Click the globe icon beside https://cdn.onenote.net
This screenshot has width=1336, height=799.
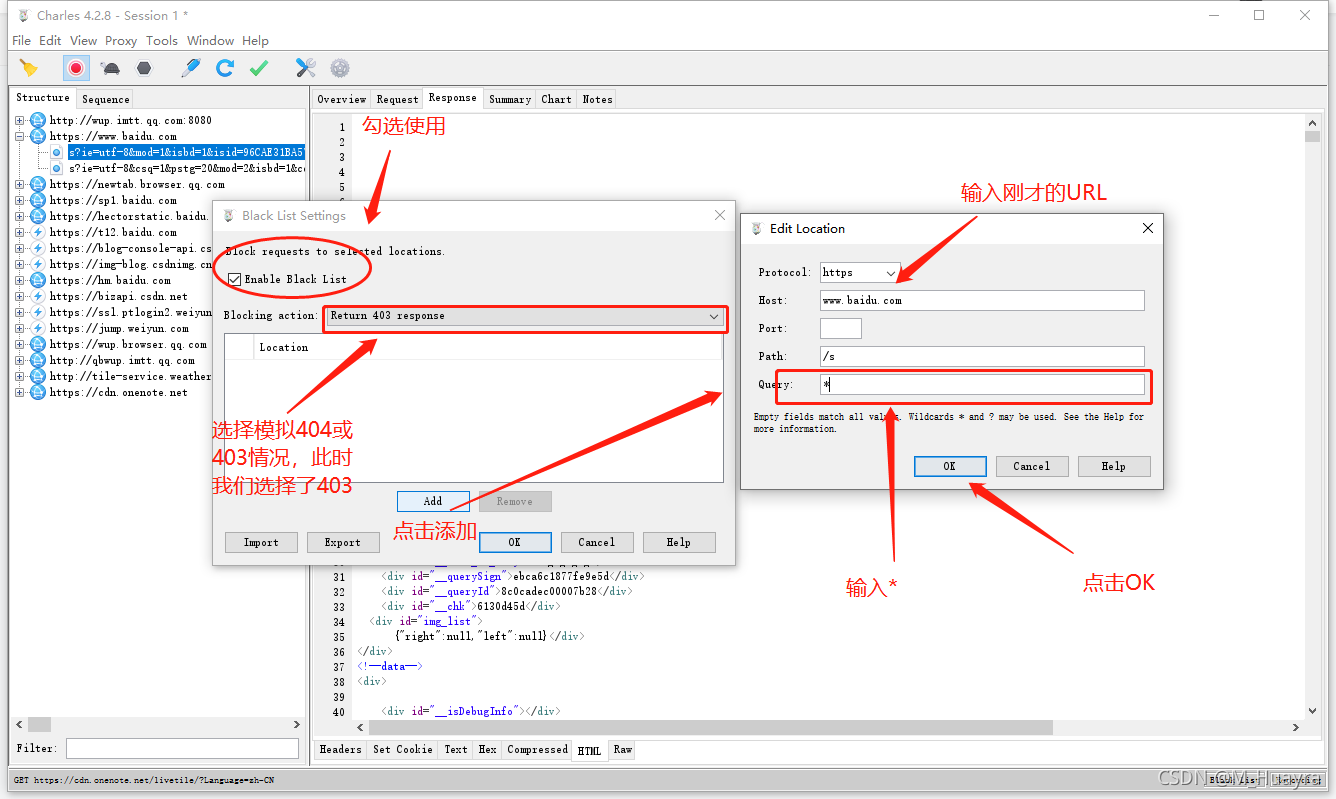38,392
